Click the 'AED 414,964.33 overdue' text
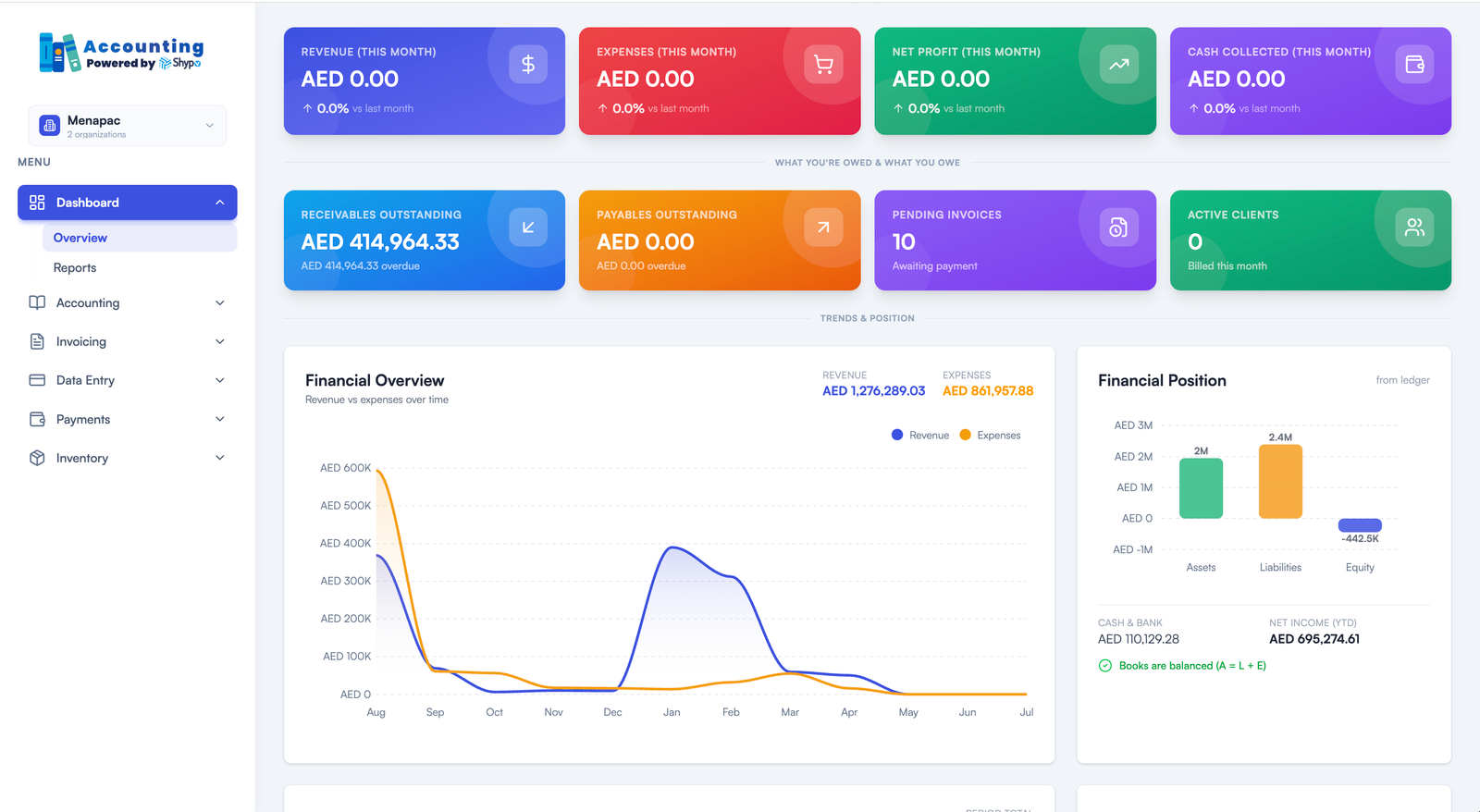 coord(360,265)
